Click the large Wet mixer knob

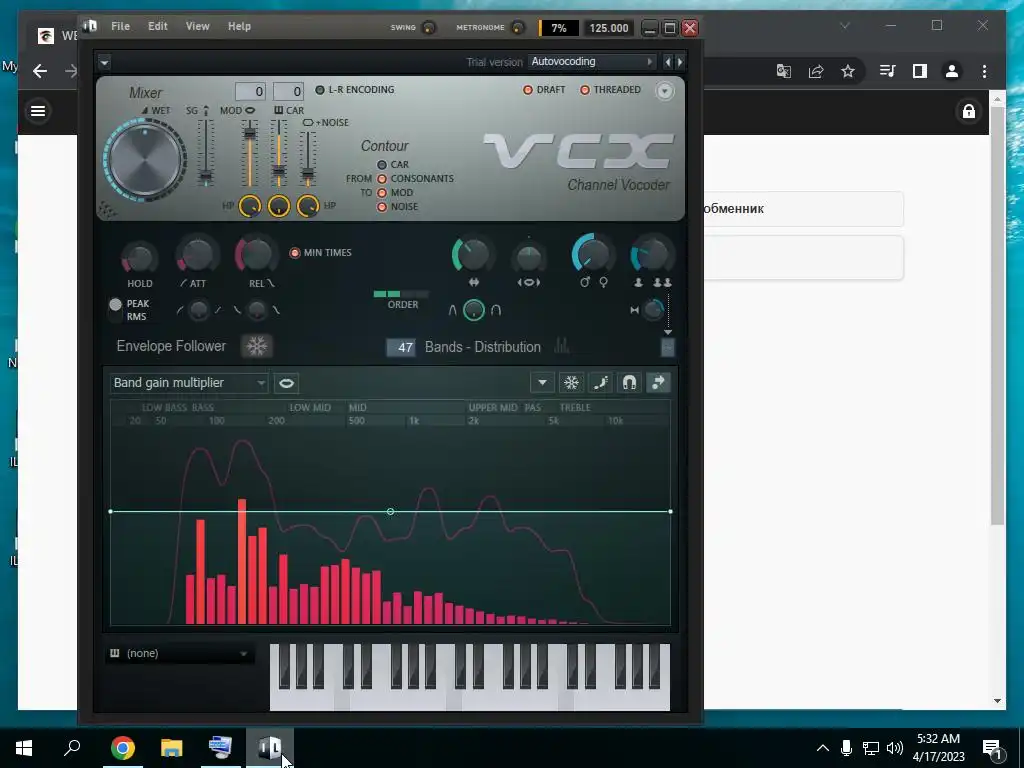tap(145, 160)
